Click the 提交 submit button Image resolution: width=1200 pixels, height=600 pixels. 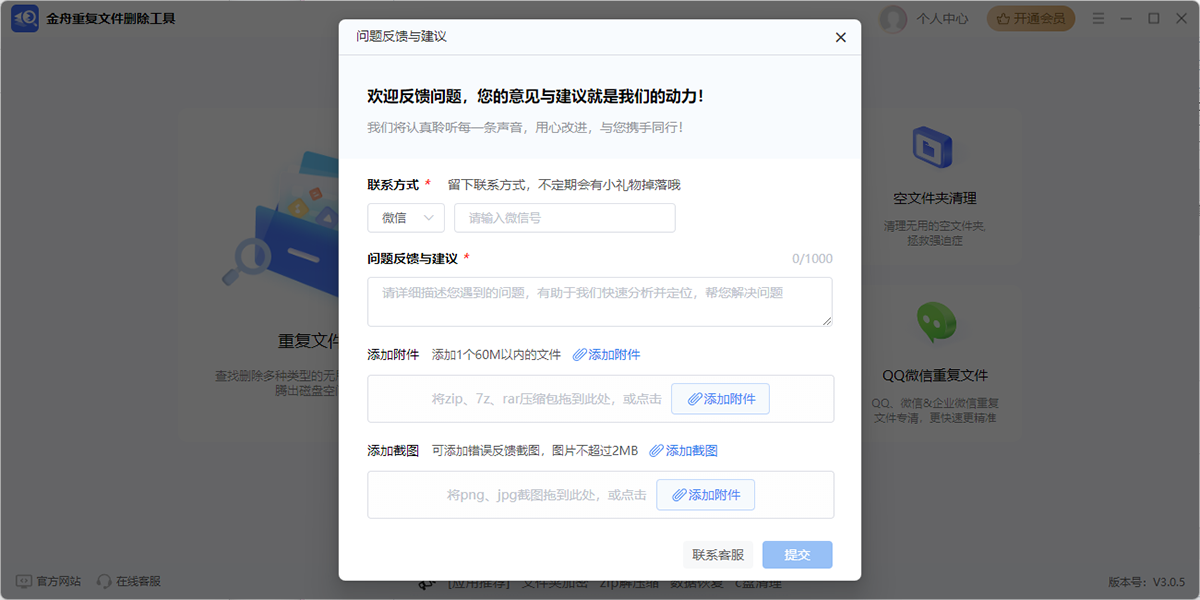tap(797, 554)
